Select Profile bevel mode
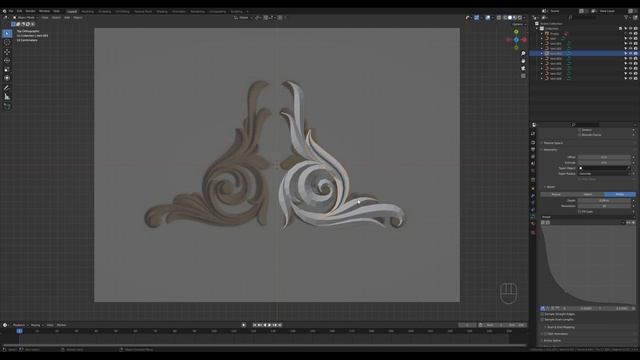Viewport: 640px width, 360px height. click(x=620, y=194)
